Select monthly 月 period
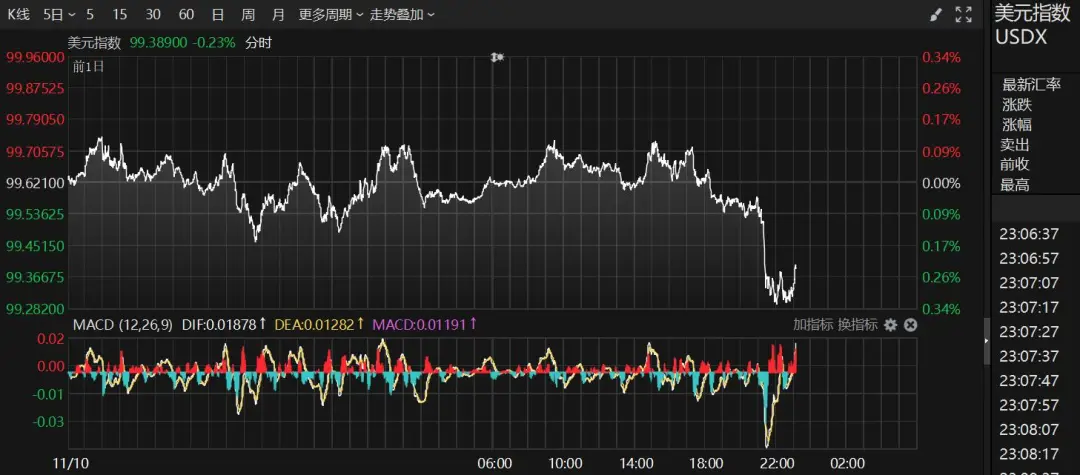Image resolution: width=1080 pixels, height=475 pixels. pyautogui.click(x=278, y=15)
